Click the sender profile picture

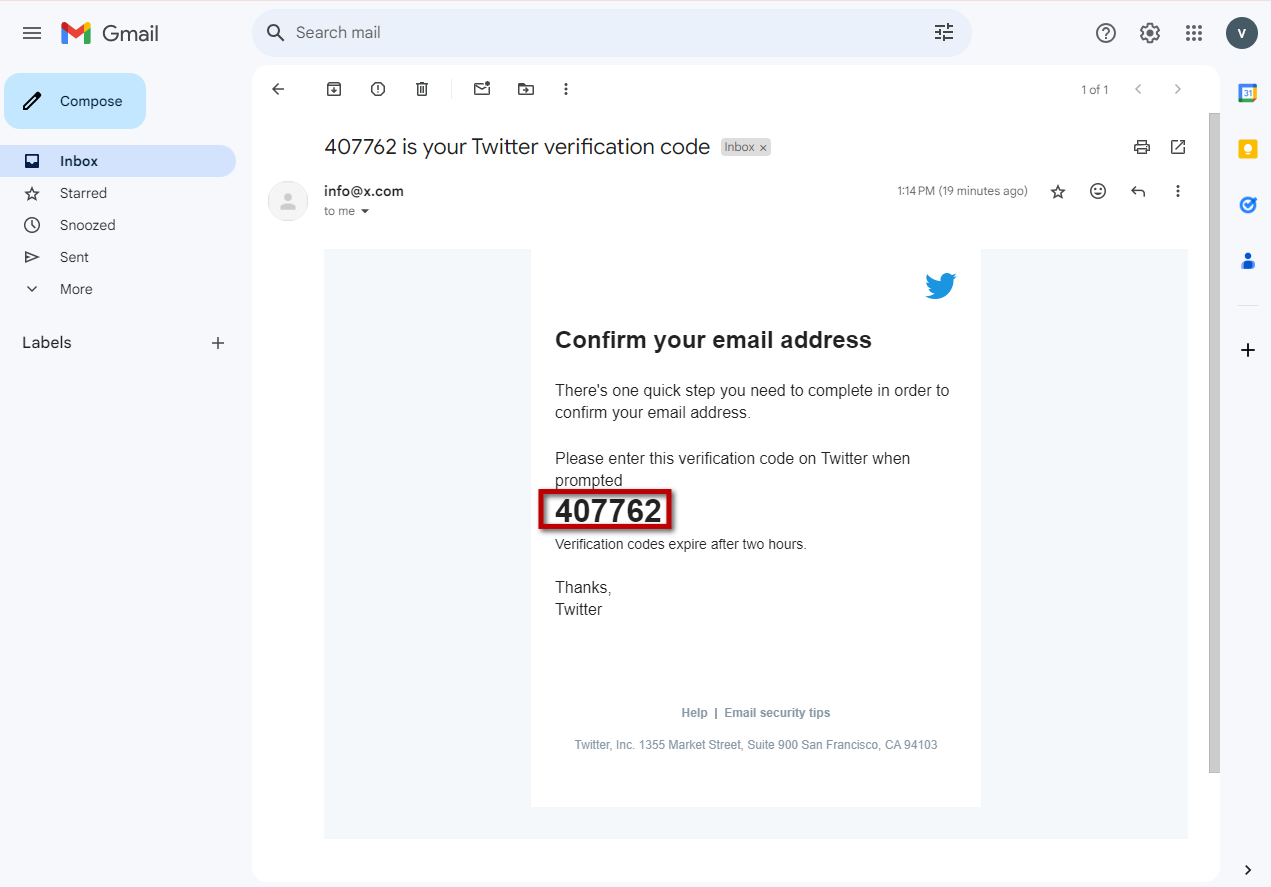coord(288,201)
